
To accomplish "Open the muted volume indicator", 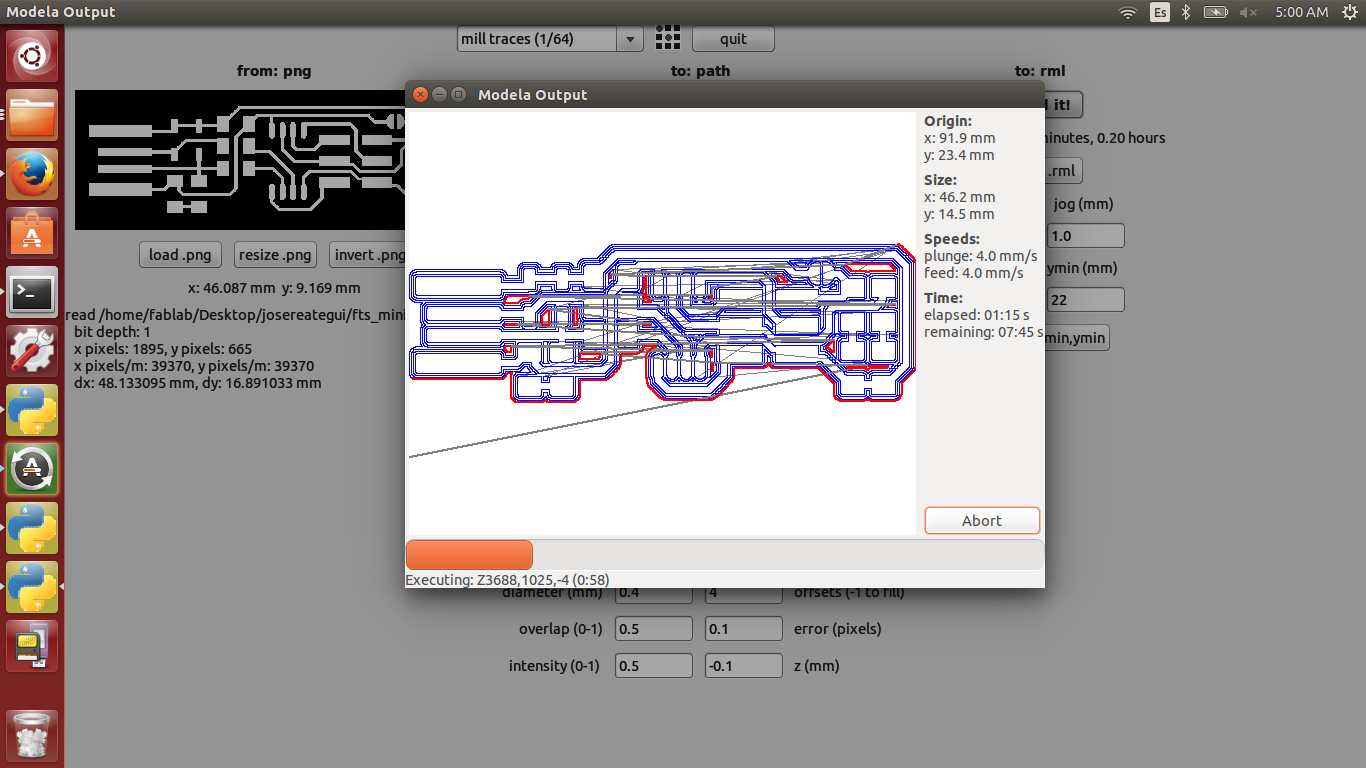I will click(x=1248, y=12).
